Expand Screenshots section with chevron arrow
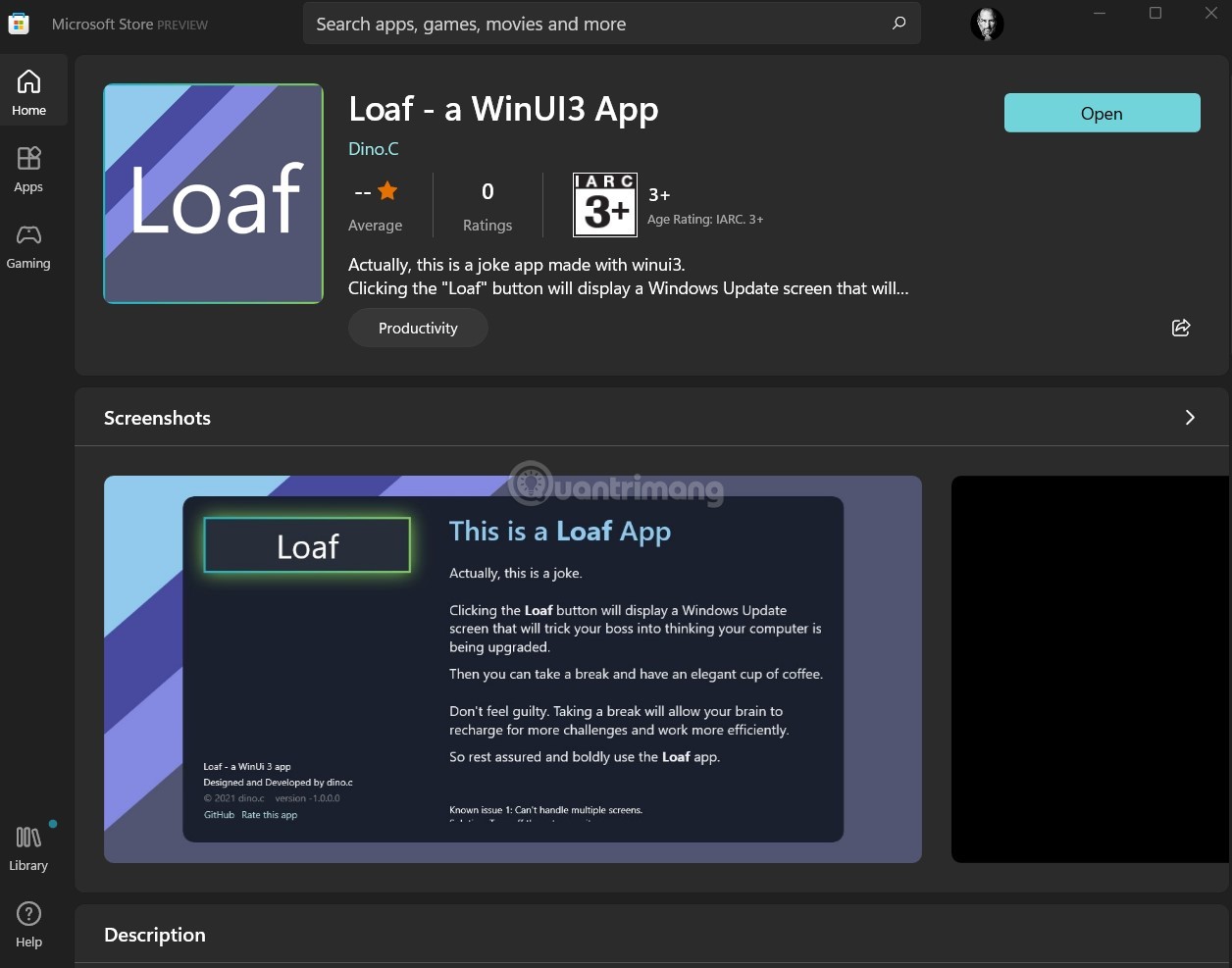 click(1190, 418)
